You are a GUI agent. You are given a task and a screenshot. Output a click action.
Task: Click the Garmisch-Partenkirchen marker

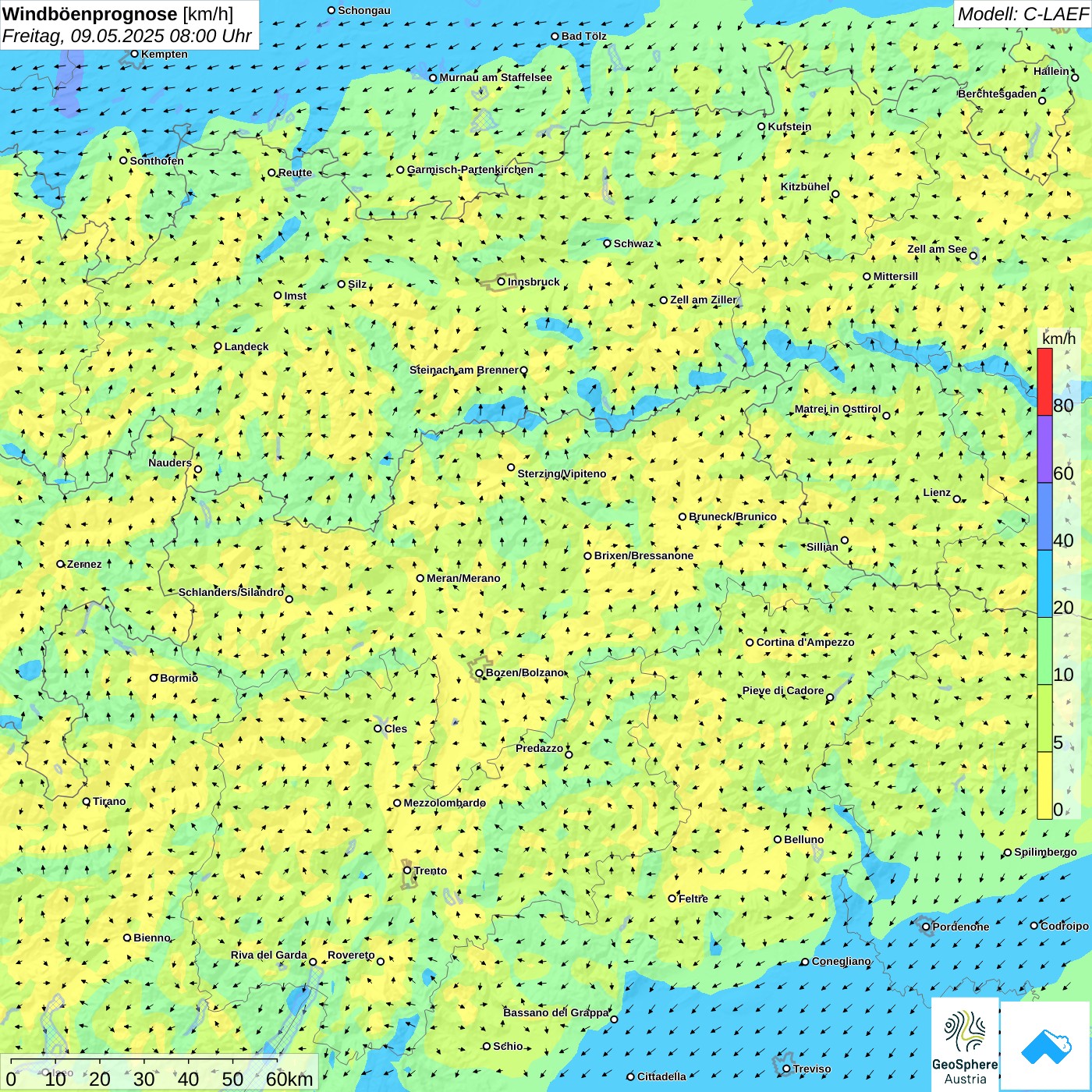[x=400, y=169]
